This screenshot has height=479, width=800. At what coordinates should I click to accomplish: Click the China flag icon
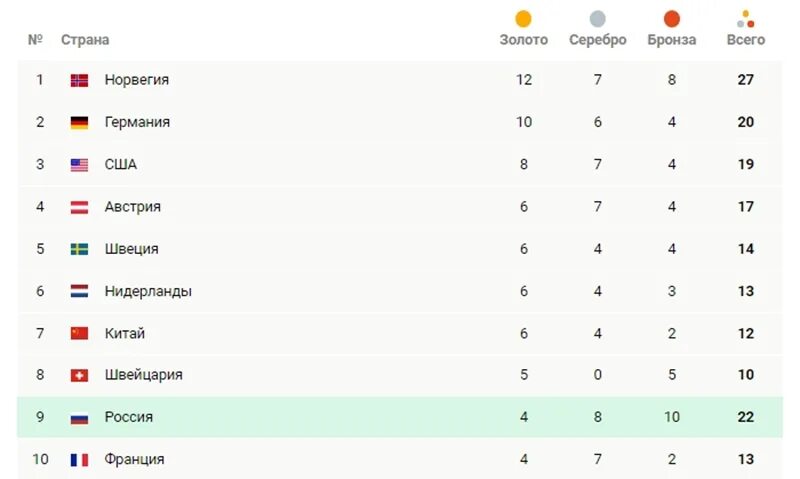click(79, 333)
